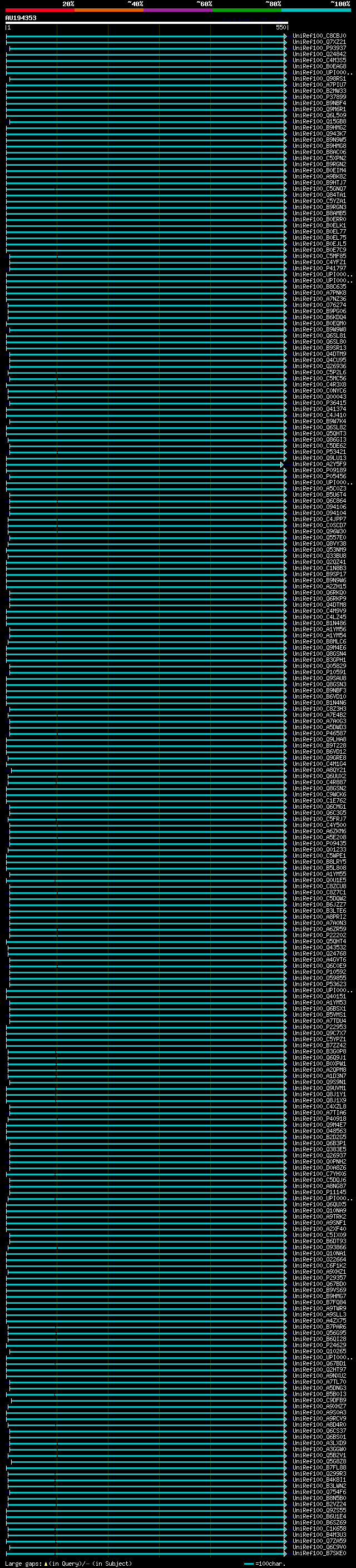This screenshot has width=356, height=1568.
Task: Select hit label UniRef100_Q98RS1
Action: (319, 78)
